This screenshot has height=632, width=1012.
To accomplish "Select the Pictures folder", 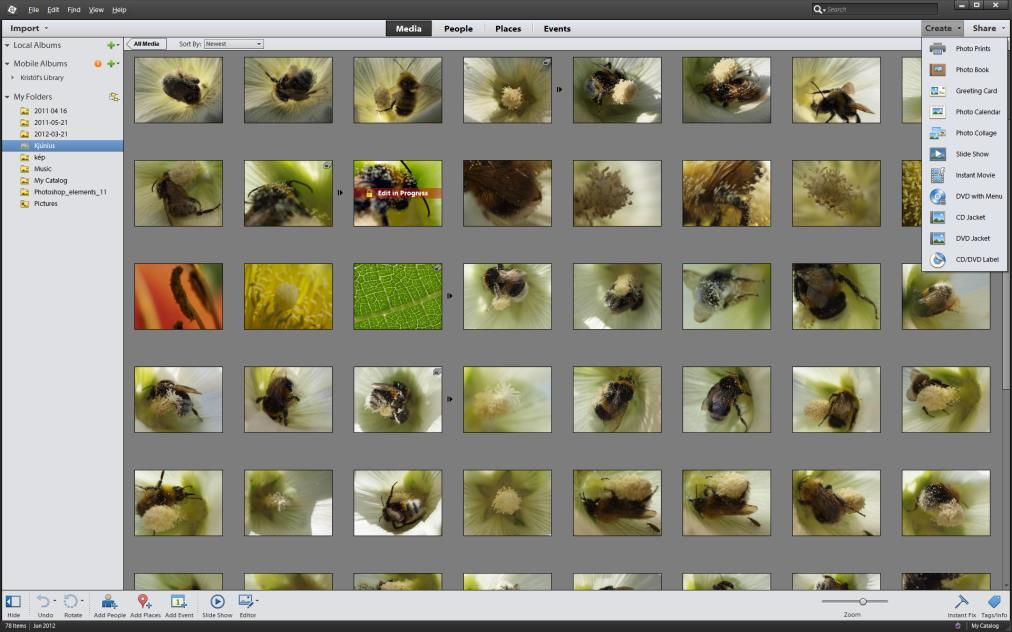I will click(45, 203).
